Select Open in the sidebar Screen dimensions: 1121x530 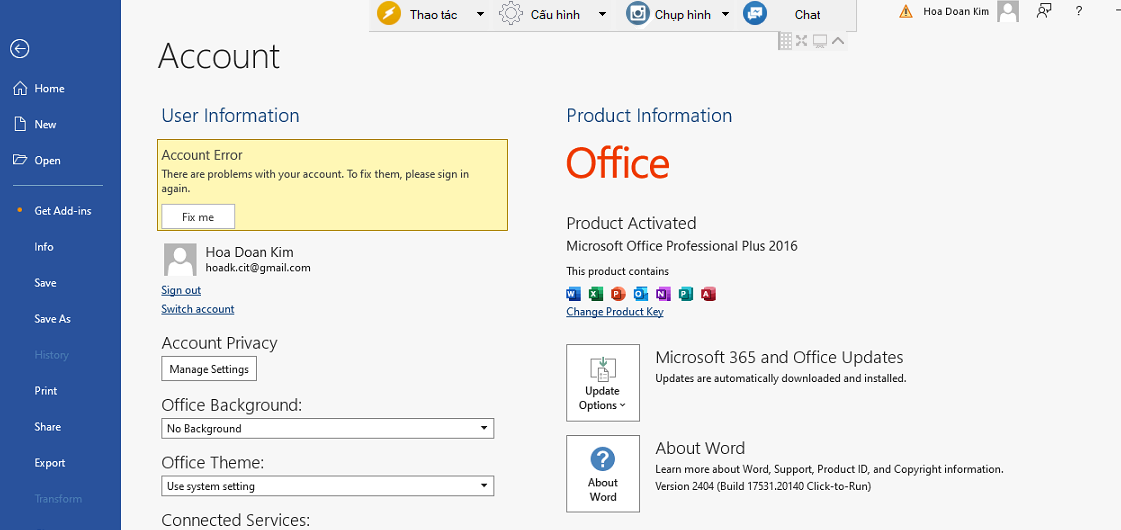pos(47,160)
